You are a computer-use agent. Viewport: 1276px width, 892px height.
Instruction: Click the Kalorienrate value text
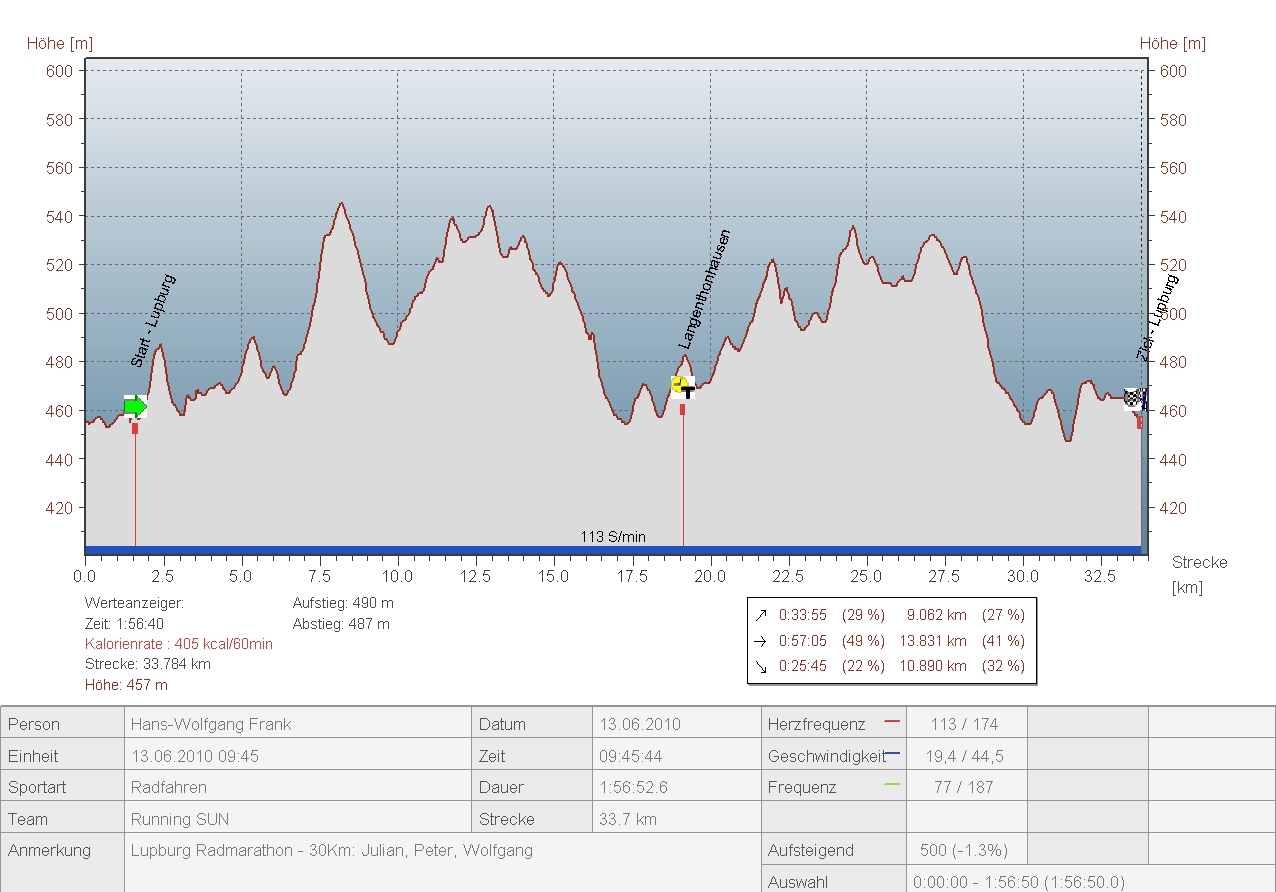179,644
